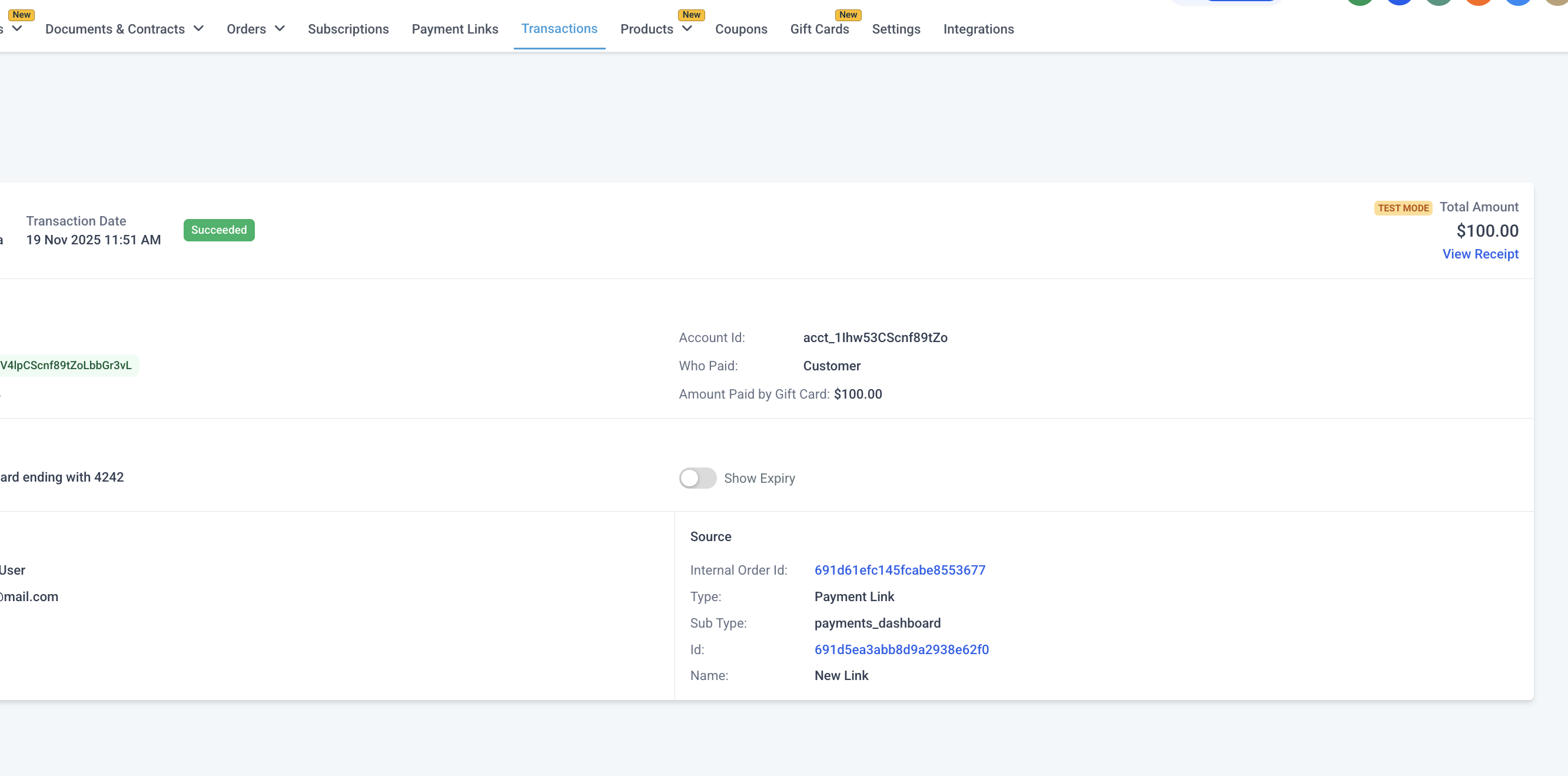1568x776 pixels.
Task: Switch to the Integrations tab
Action: pos(978,29)
